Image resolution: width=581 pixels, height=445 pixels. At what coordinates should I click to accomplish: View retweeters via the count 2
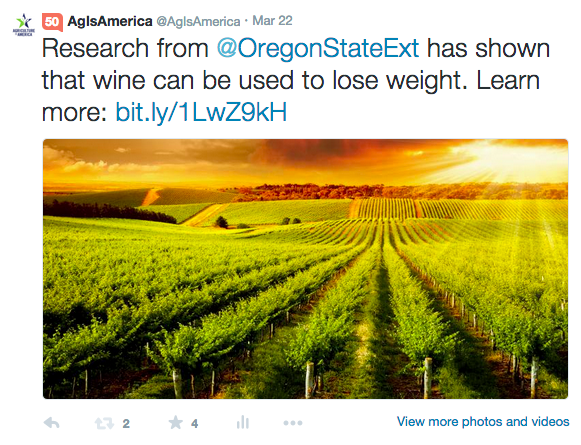pos(126,424)
